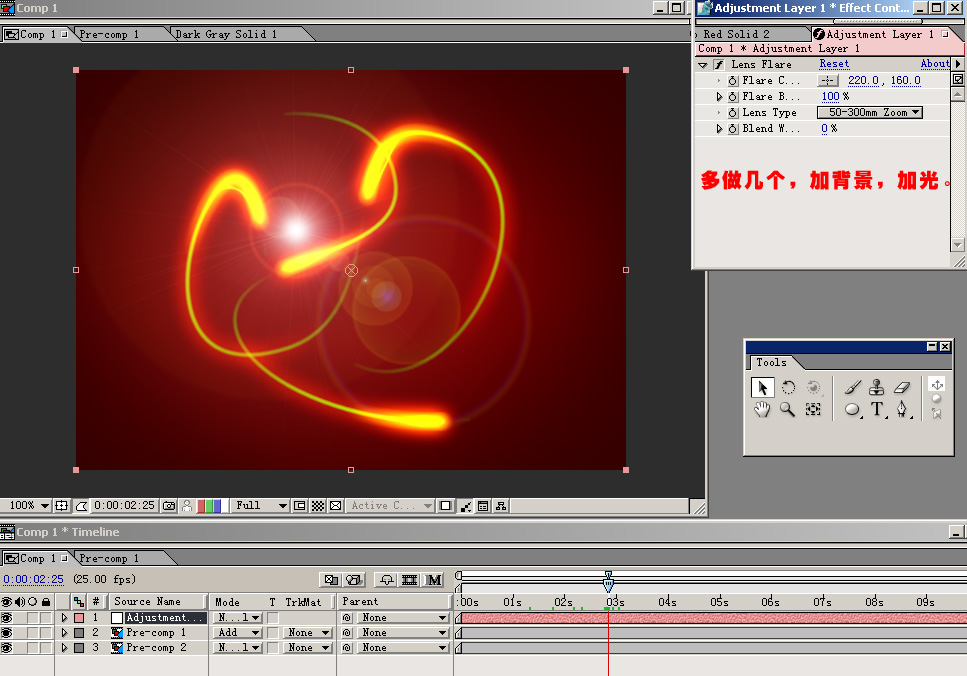
Task: Click the Flare Brightness stopwatch
Action: coord(733,97)
